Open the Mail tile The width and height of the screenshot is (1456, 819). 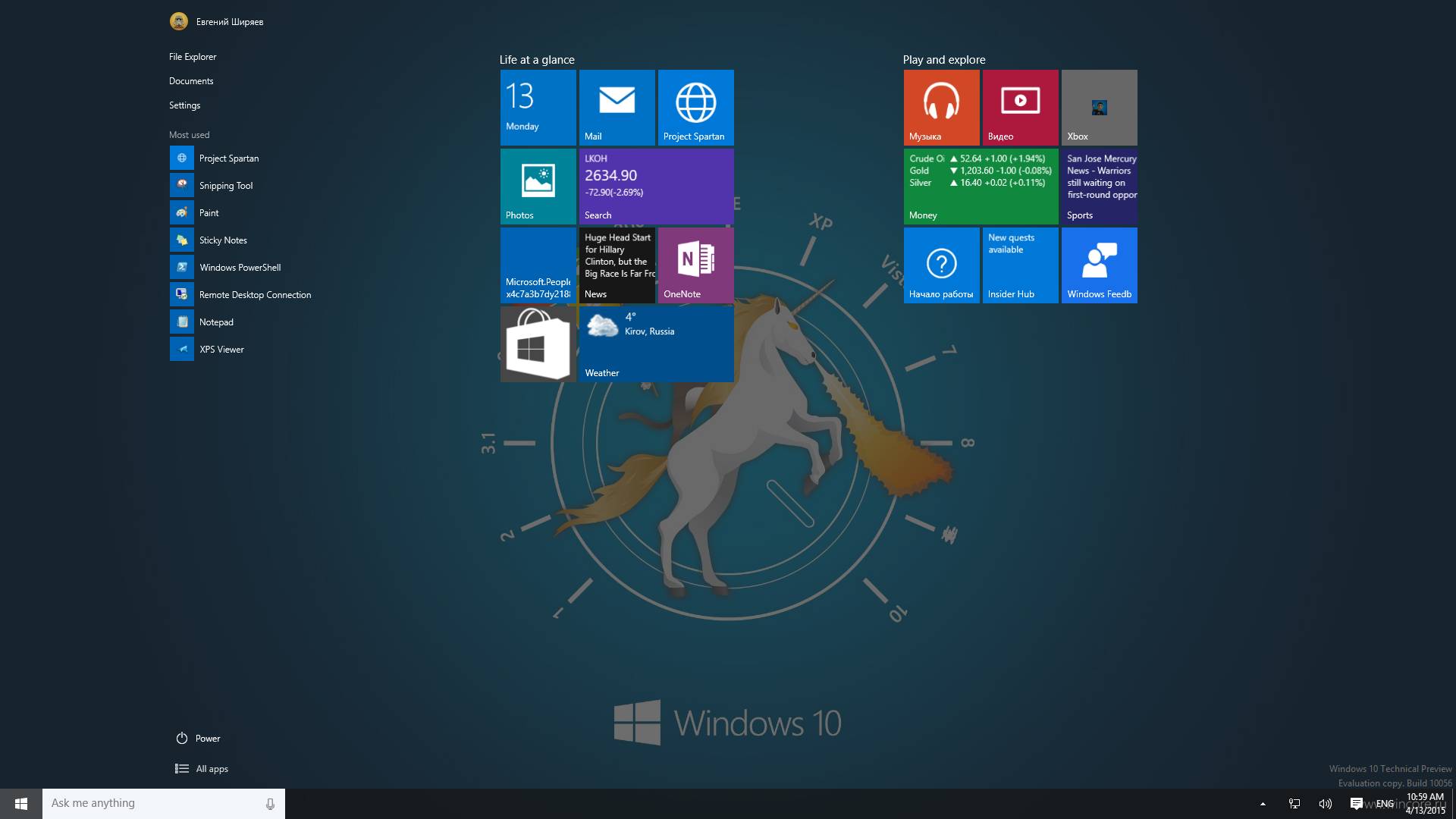coord(617,107)
